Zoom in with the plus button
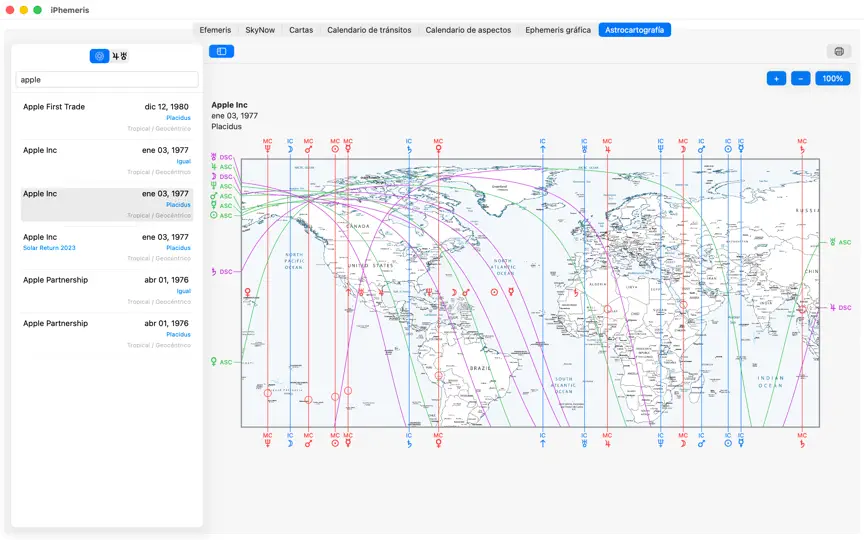 (776, 78)
